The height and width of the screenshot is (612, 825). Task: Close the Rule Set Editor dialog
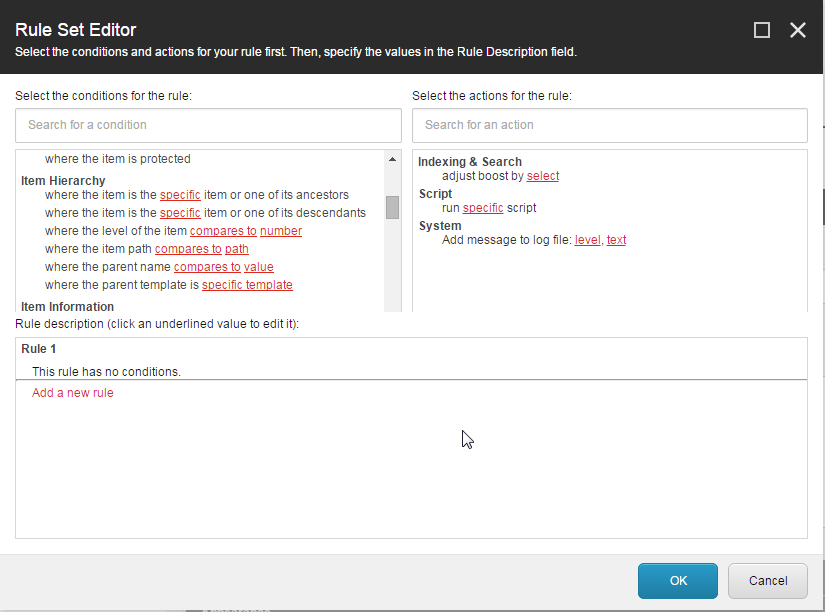798,30
